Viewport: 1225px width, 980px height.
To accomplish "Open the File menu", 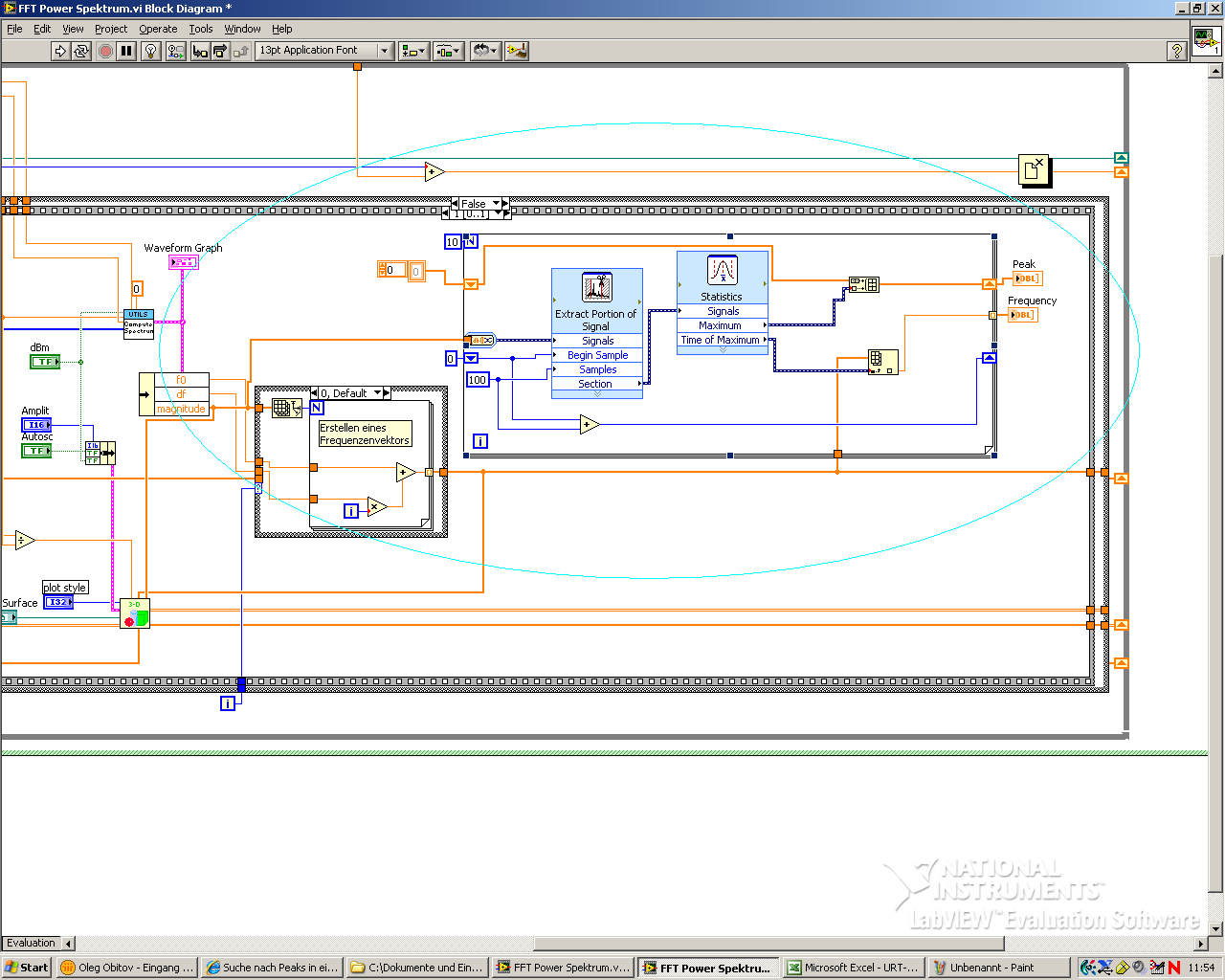I will click(14, 29).
